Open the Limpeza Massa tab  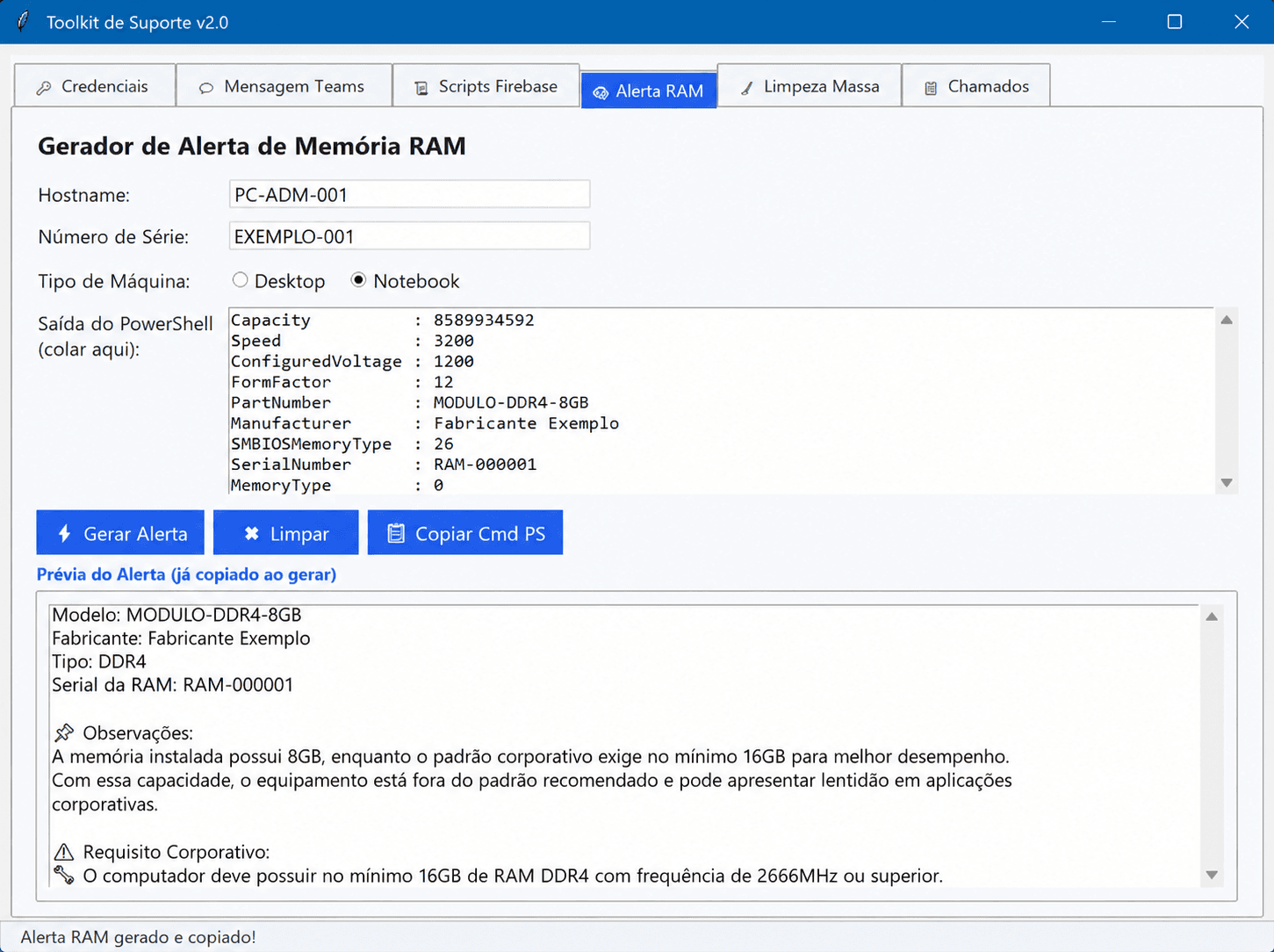pyautogui.click(x=810, y=86)
